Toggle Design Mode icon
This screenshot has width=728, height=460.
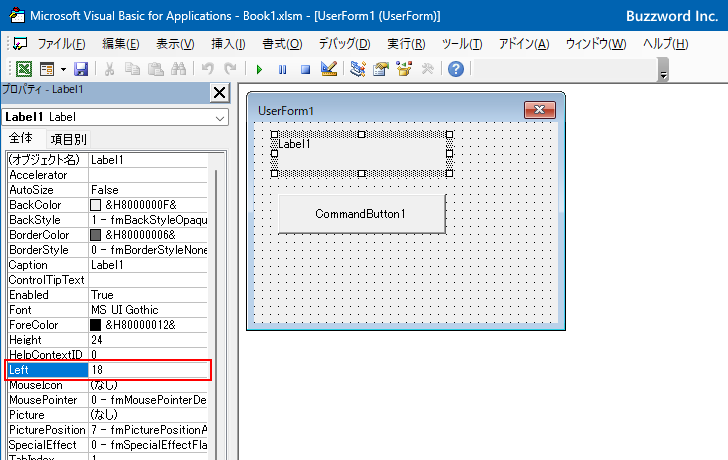pos(329,69)
